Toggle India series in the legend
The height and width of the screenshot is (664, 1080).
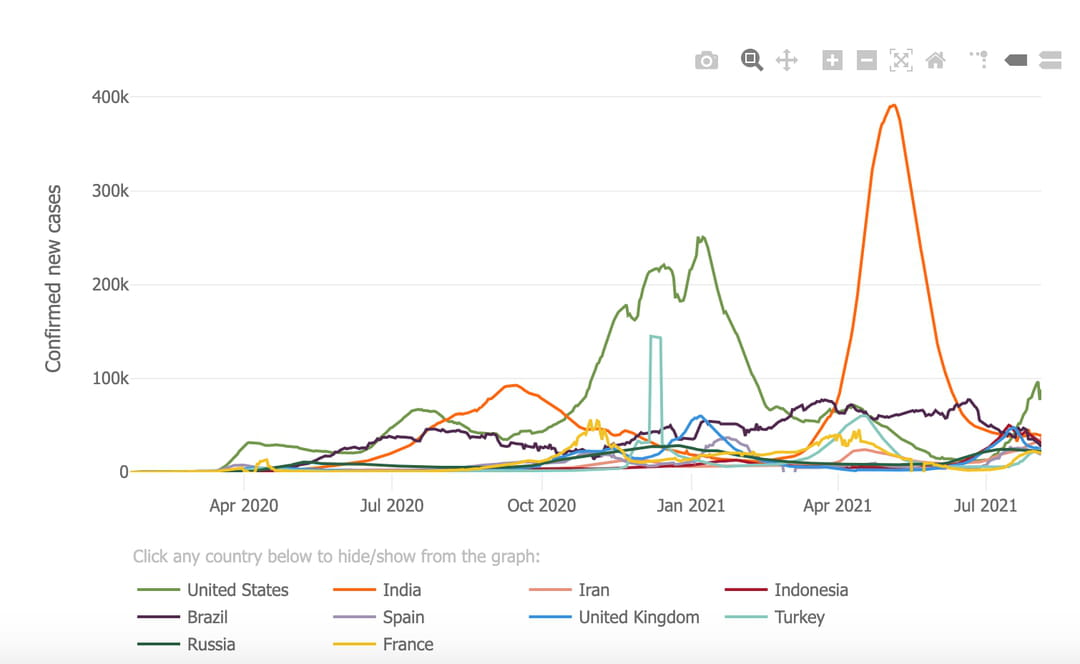point(402,590)
